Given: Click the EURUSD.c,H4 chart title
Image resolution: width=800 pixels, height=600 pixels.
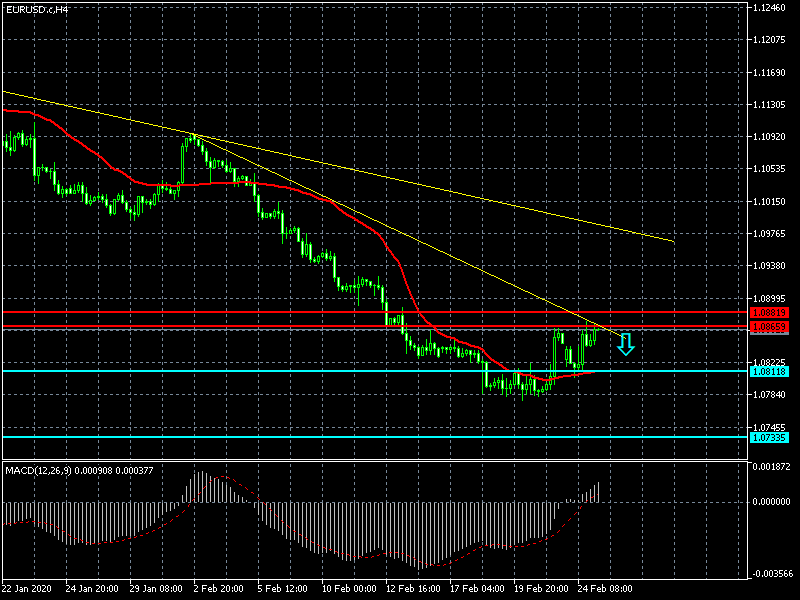Looking at the screenshot, I should tap(37, 9).
